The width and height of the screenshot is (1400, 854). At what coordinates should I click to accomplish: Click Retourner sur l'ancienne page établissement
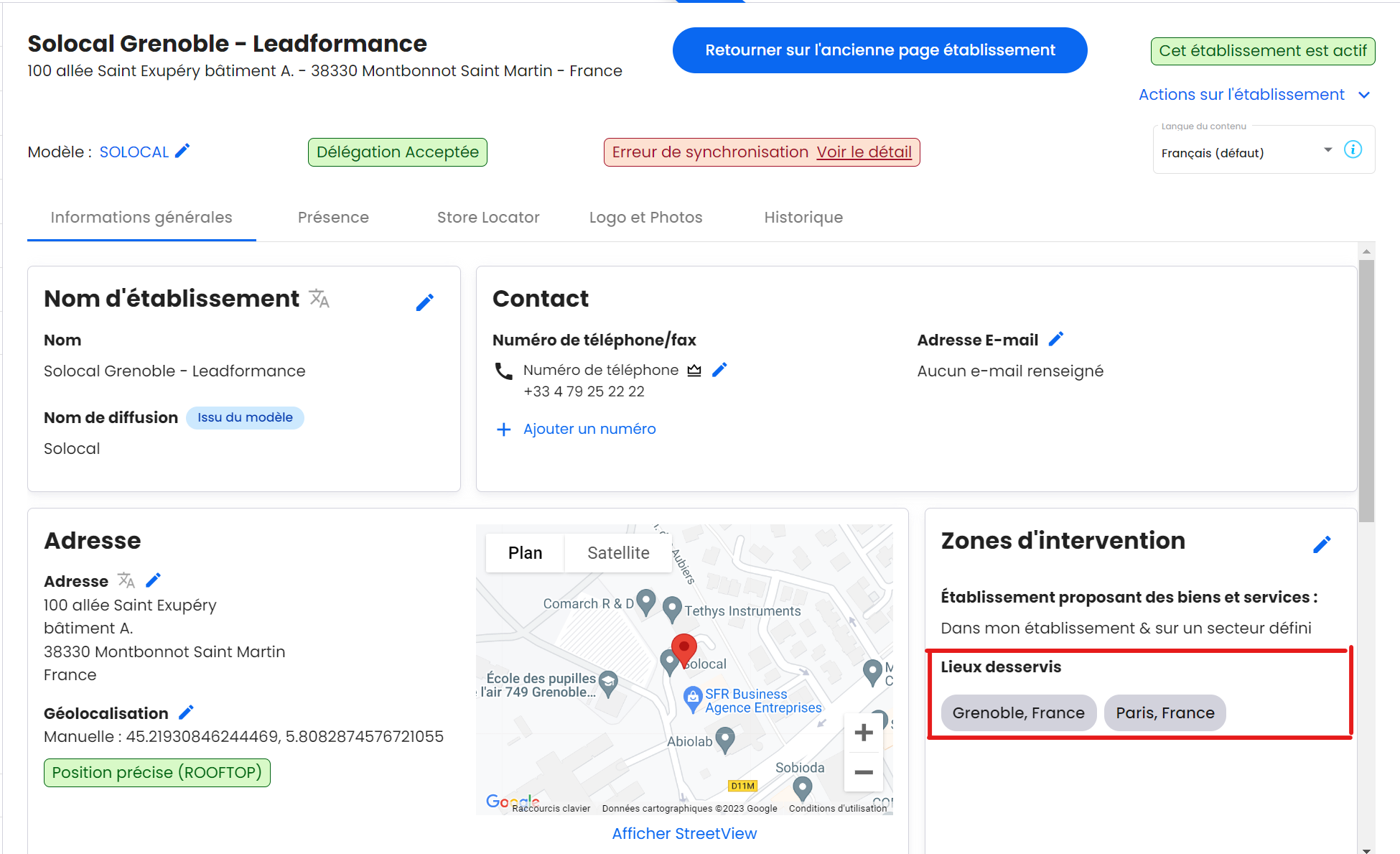tap(879, 50)
